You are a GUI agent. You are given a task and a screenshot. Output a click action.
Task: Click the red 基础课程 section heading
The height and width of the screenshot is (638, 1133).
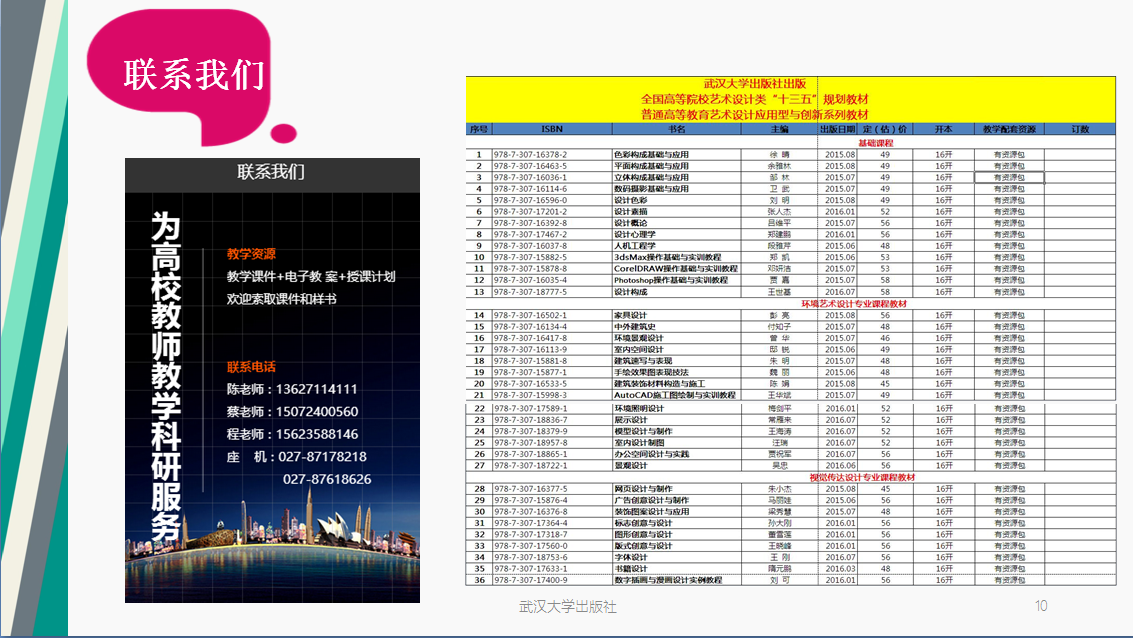876,143
